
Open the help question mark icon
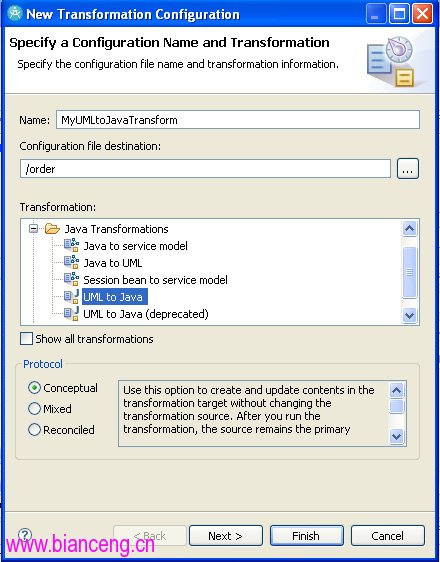(x=25, y=535)
